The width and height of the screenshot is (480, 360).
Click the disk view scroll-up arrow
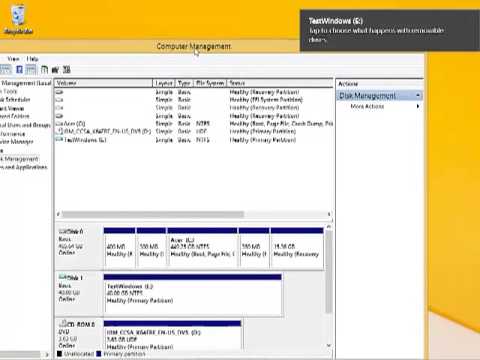(329, 227)
